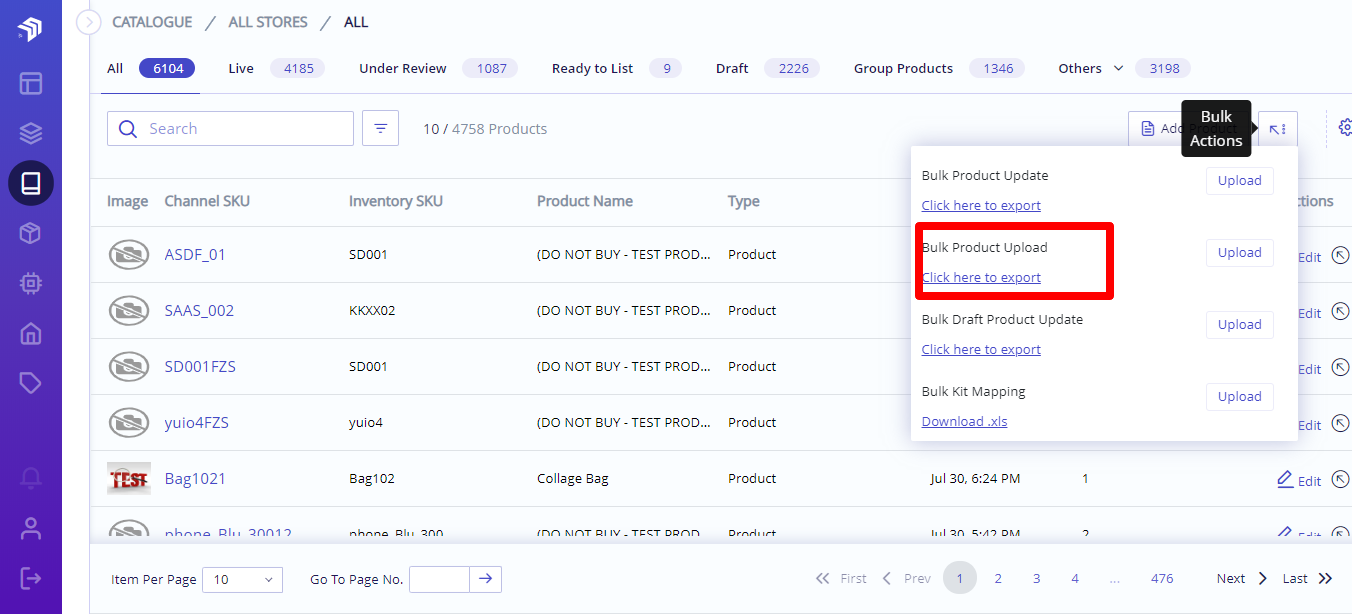1352x614 pixels.
Task: Open the tag icon in sidebar
Action: tap(30, 383)
